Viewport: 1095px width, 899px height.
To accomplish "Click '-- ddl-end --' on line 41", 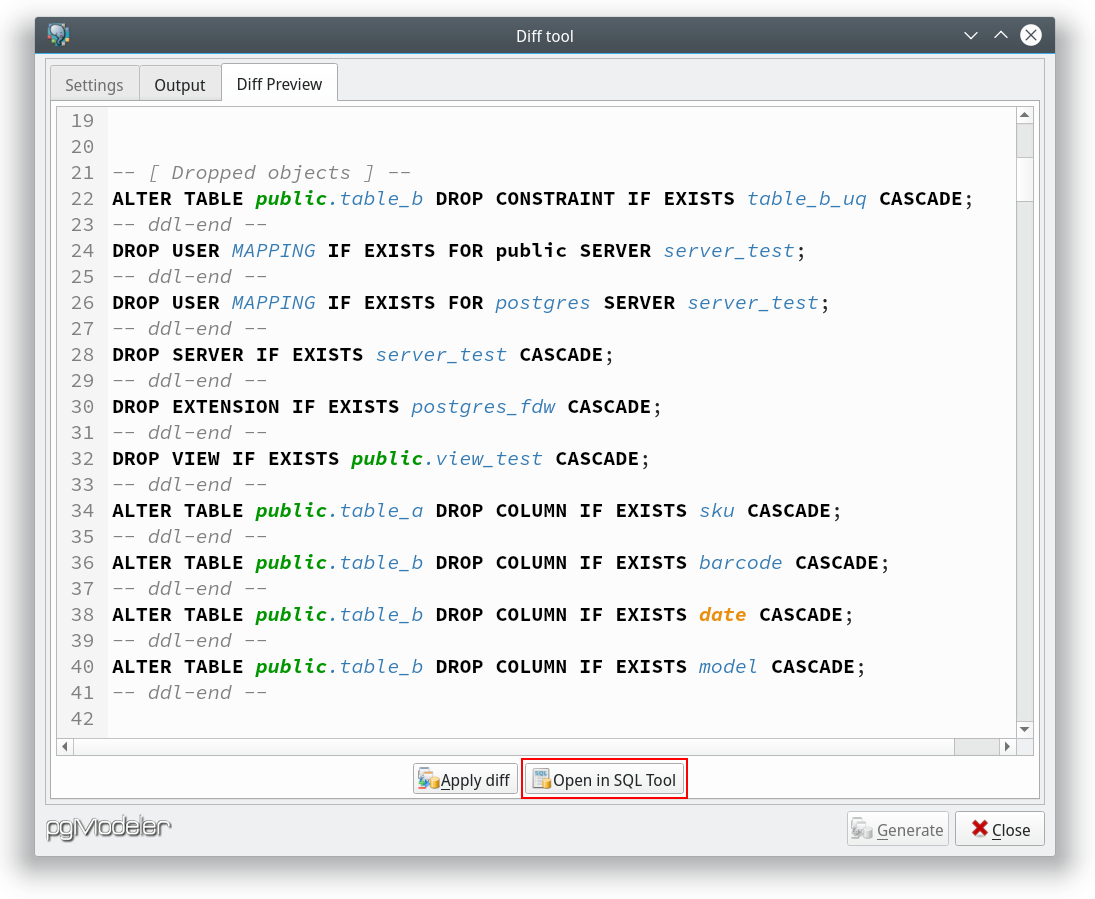I will pyautogui.click(x=190, y=693).
